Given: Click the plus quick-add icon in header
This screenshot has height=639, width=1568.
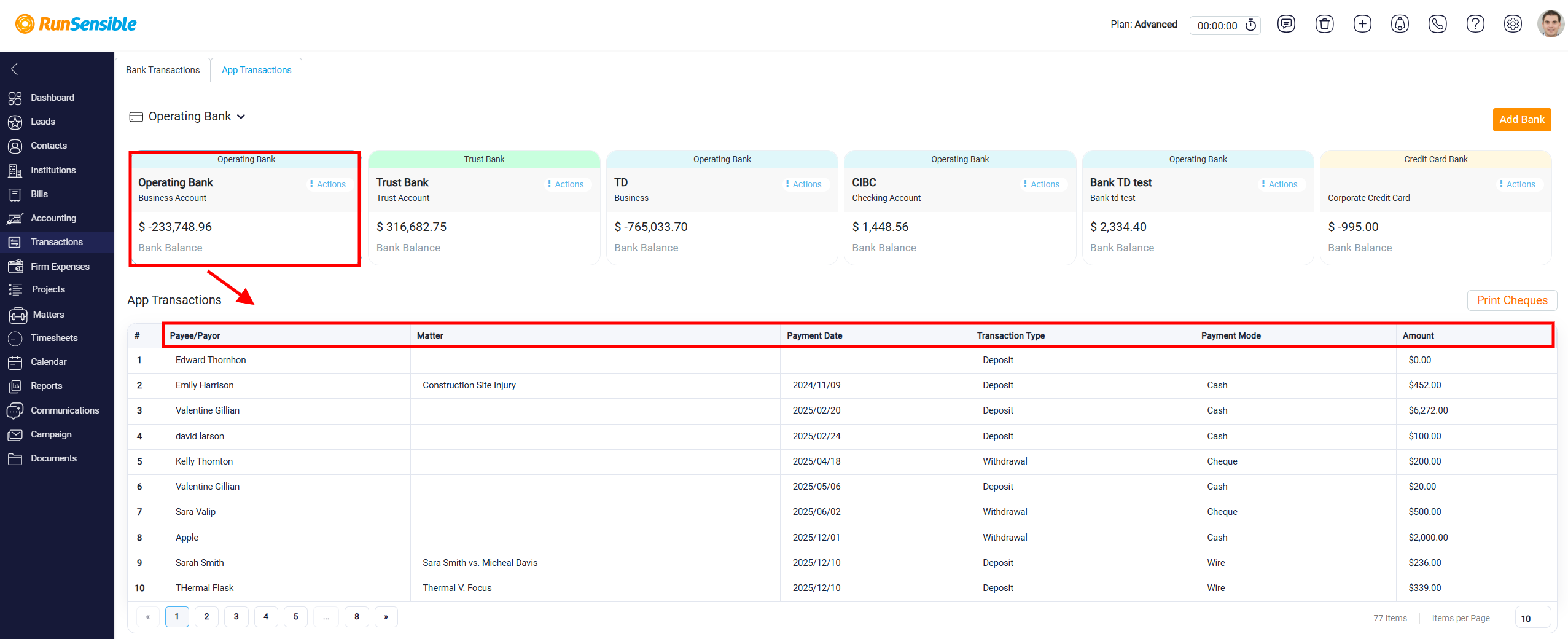Looking at the screenshot, I should (1362, 24).
